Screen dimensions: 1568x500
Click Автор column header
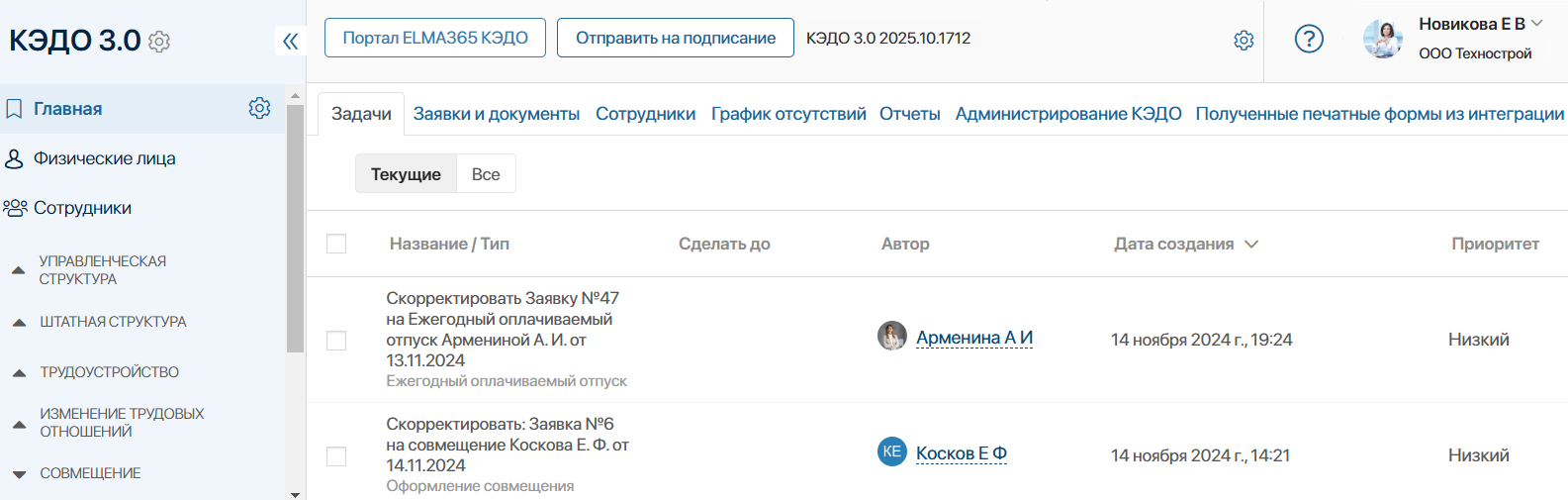coord(905,244)
